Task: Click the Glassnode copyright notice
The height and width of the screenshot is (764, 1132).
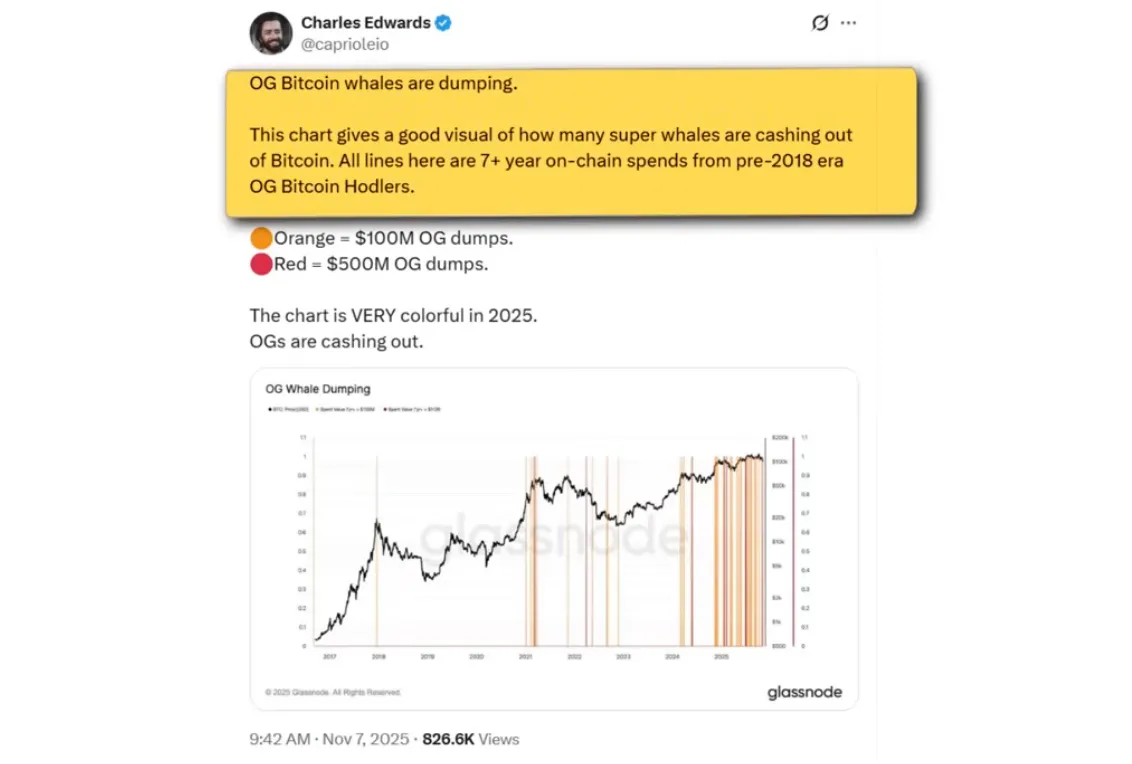Action: [x=333, y=692]
